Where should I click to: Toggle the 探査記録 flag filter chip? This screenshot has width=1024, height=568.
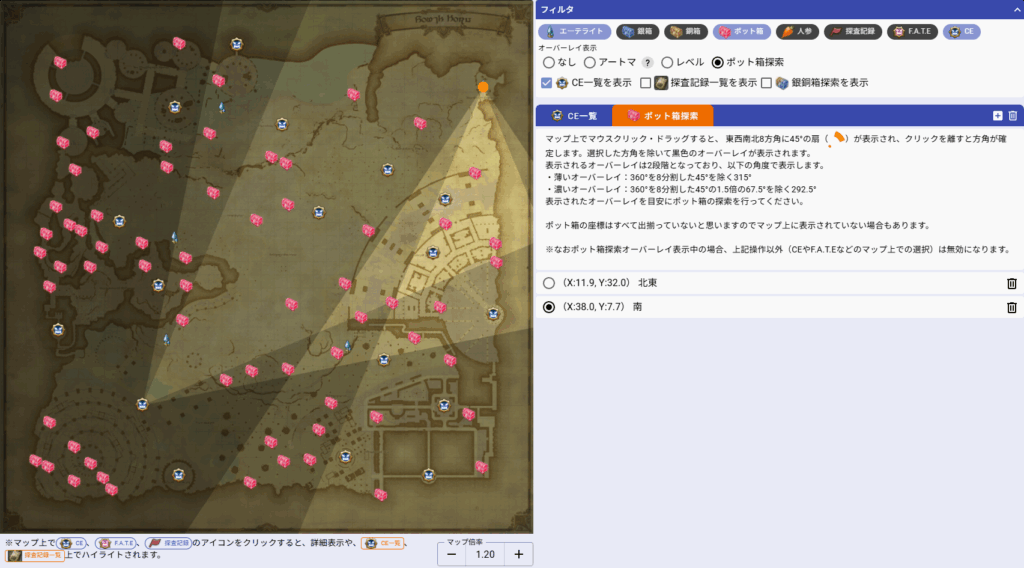click(x=853, y=31)
